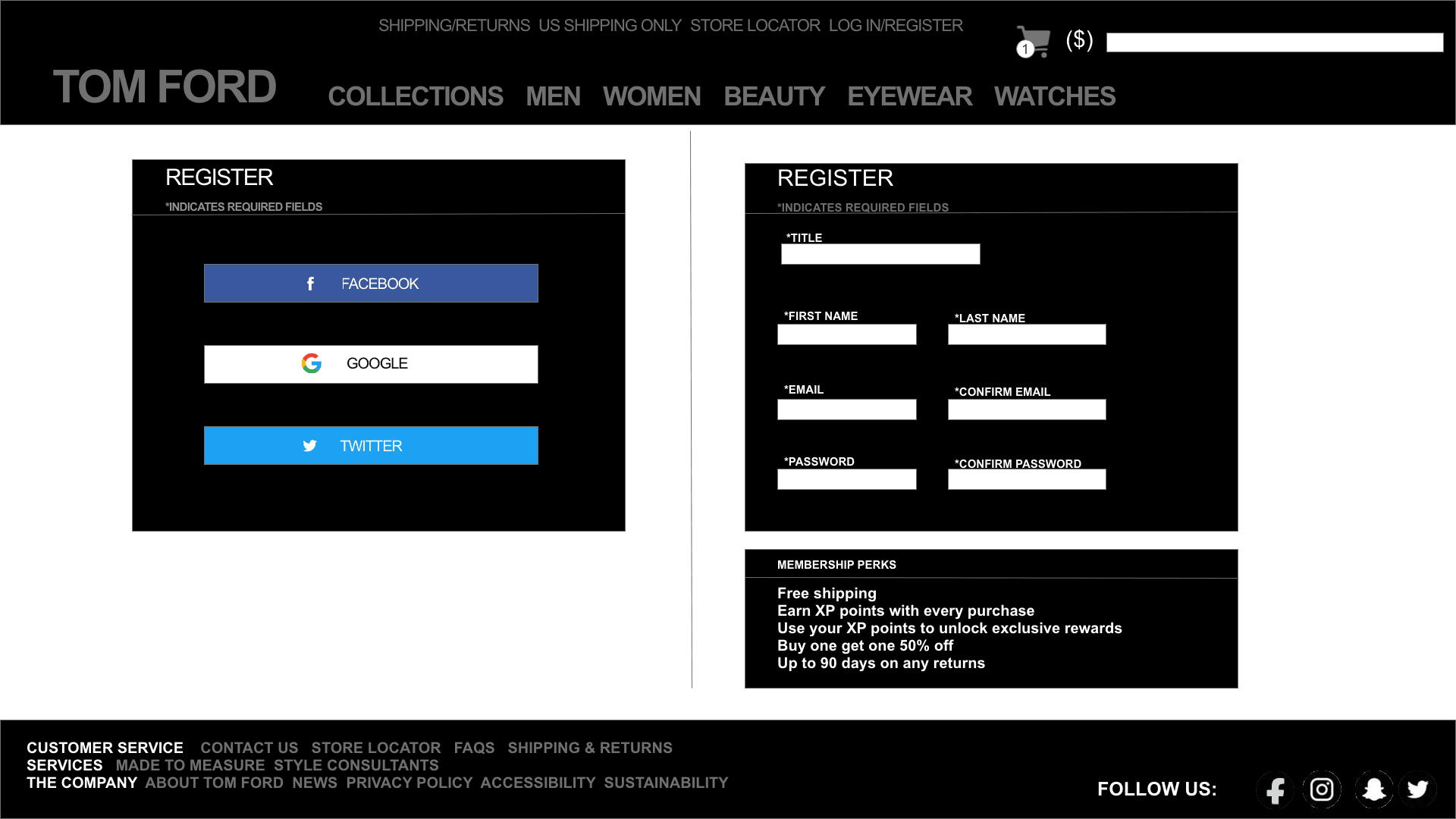Screen dimensions: 1456x819
Task: Open the Instagram footer icon
Action: pyautogui.click(x=1322, y=789)
